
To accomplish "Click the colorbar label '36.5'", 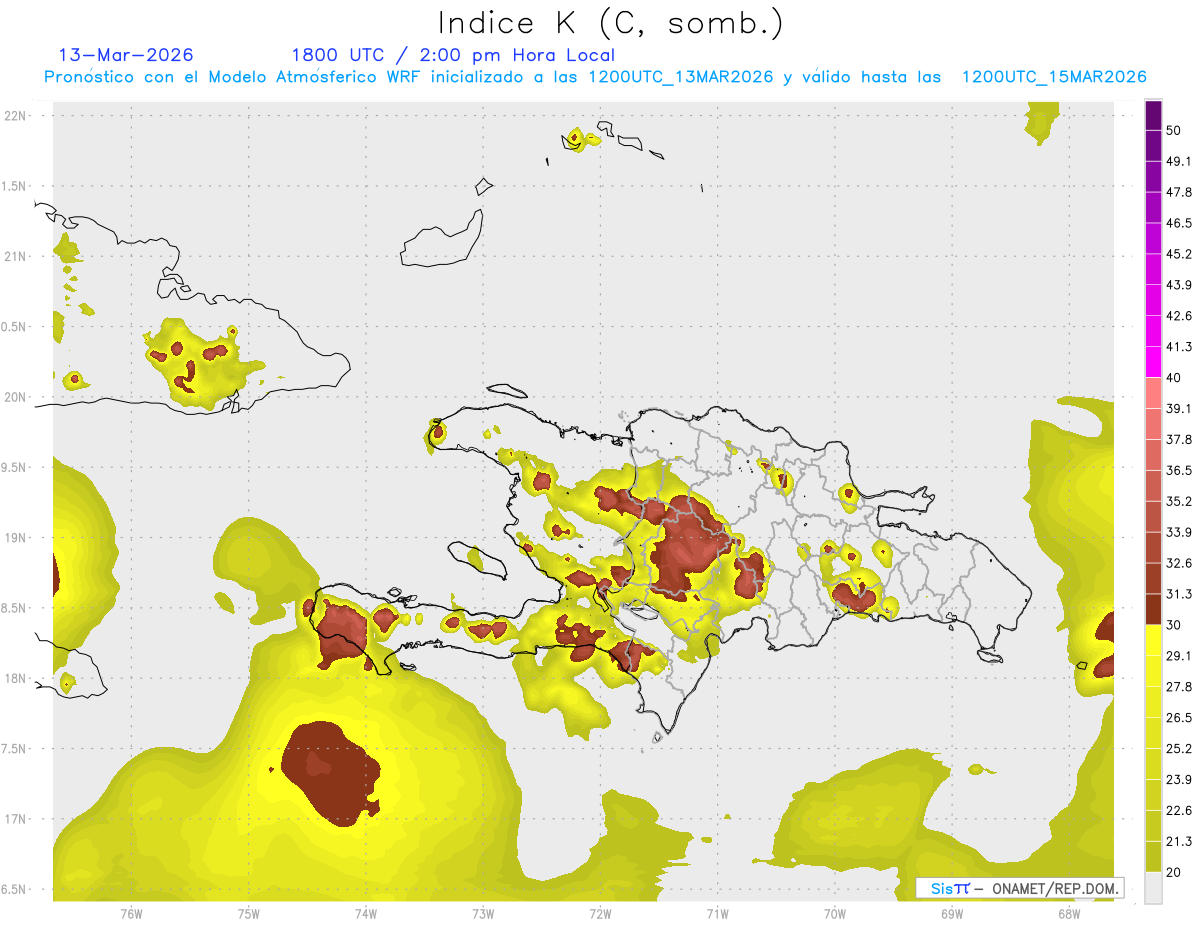I will (1179, 470).
